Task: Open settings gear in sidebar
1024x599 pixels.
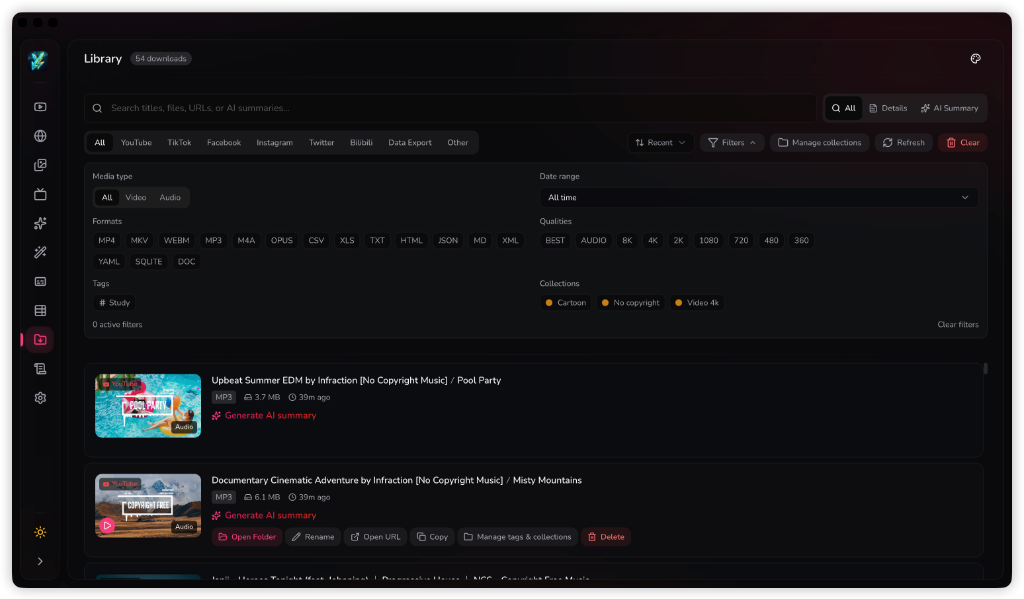Action: 40,398
